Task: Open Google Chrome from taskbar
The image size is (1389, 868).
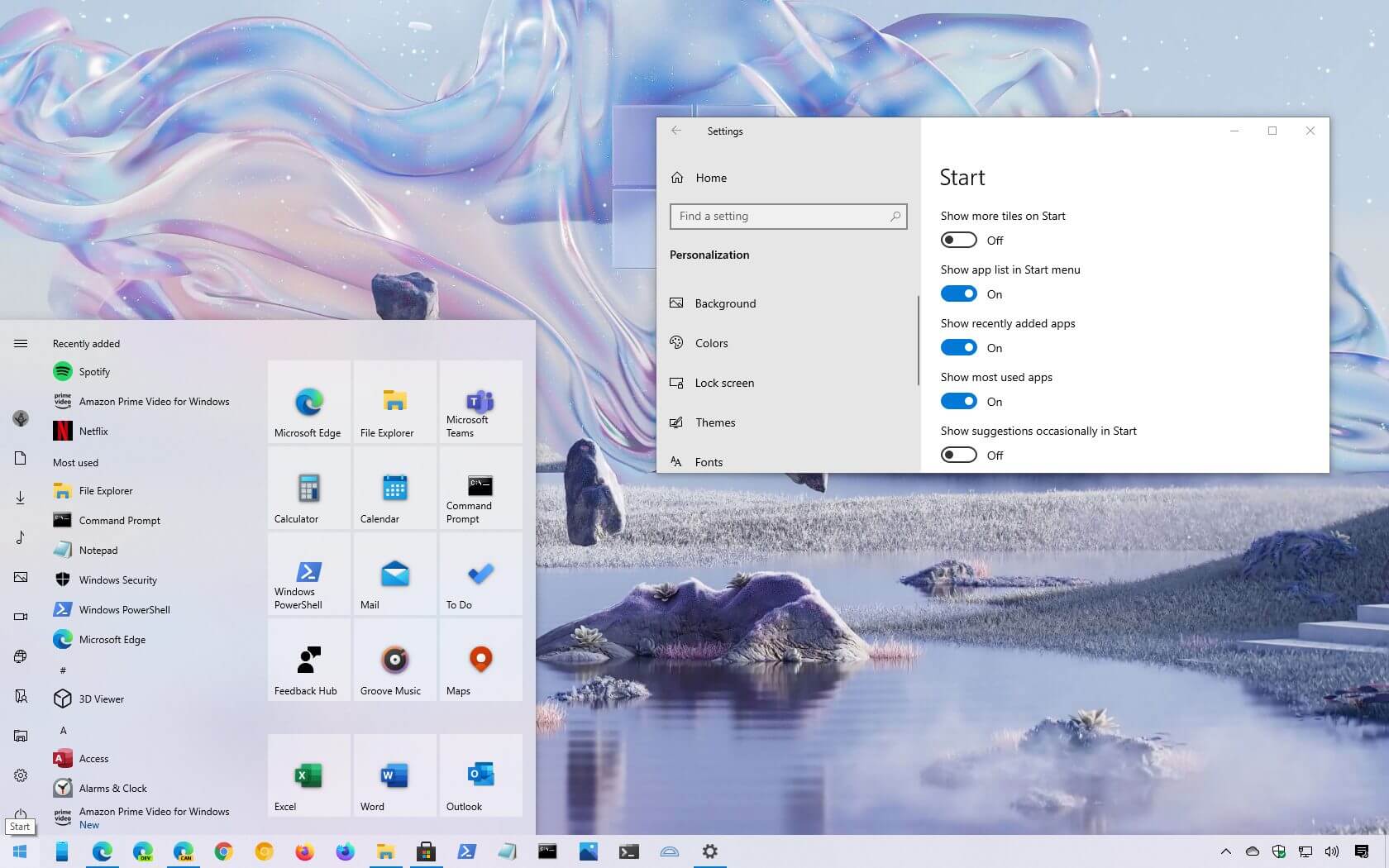Action: pyautogui.click(x=223, y=851)
